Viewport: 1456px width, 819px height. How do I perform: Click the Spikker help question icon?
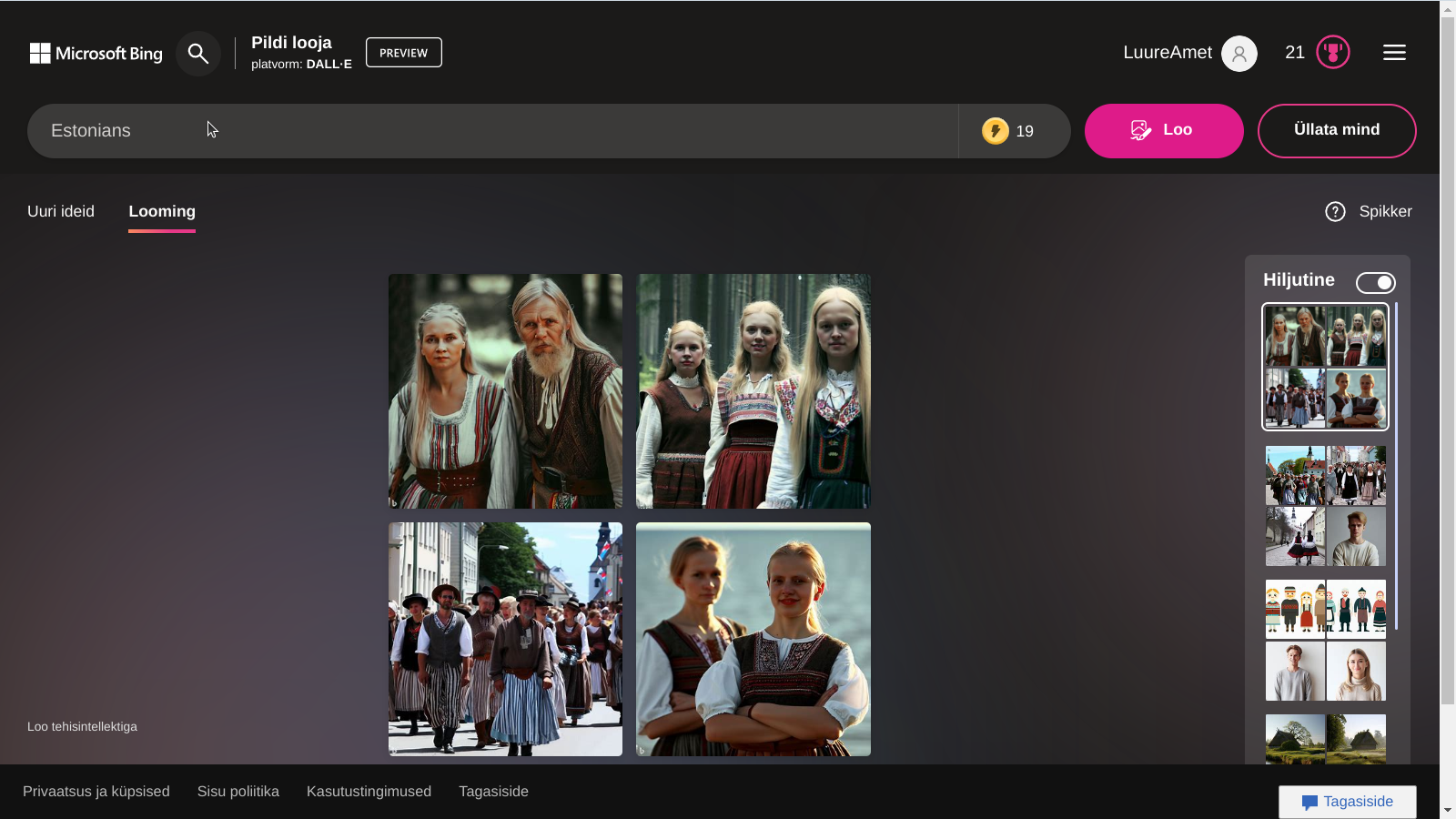click(1335, 212)
